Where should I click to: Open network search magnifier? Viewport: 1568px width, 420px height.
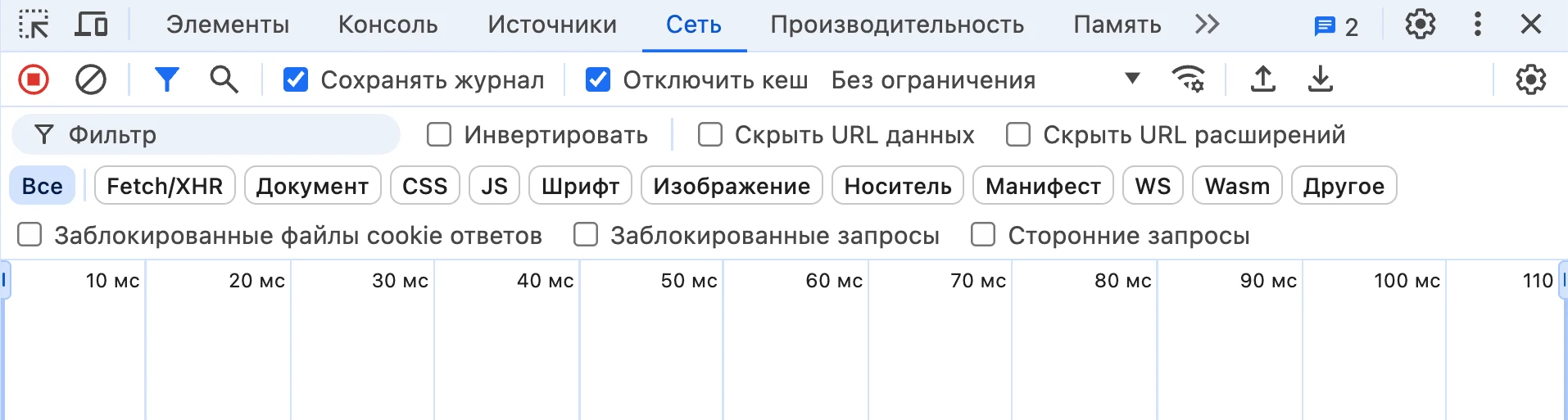pyautogui.click(x=224, y=79)
